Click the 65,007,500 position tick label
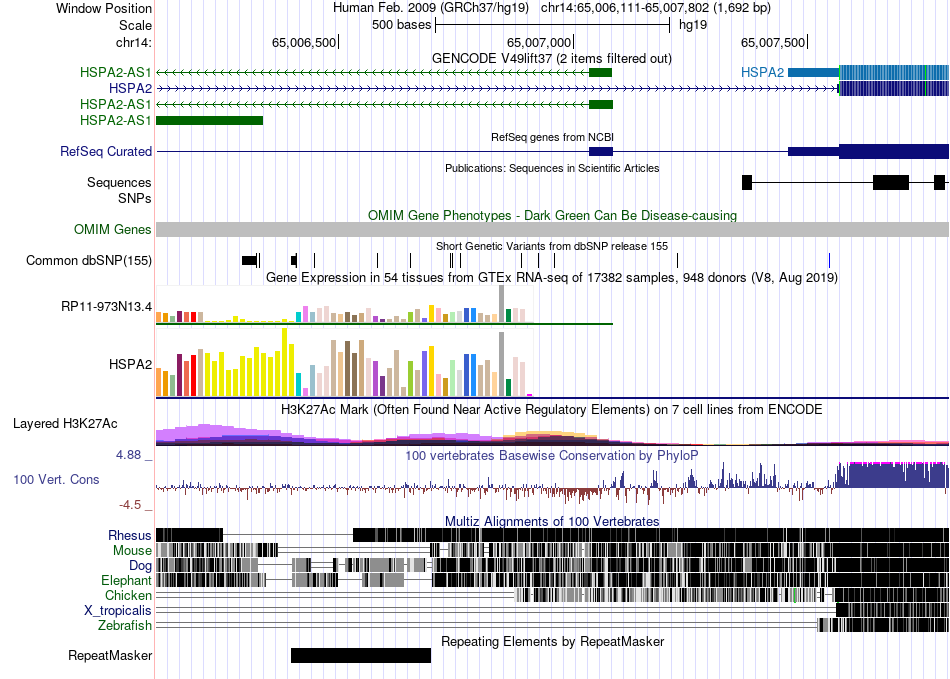The width and height of the screenshot is (950, 679). (773, 42)
